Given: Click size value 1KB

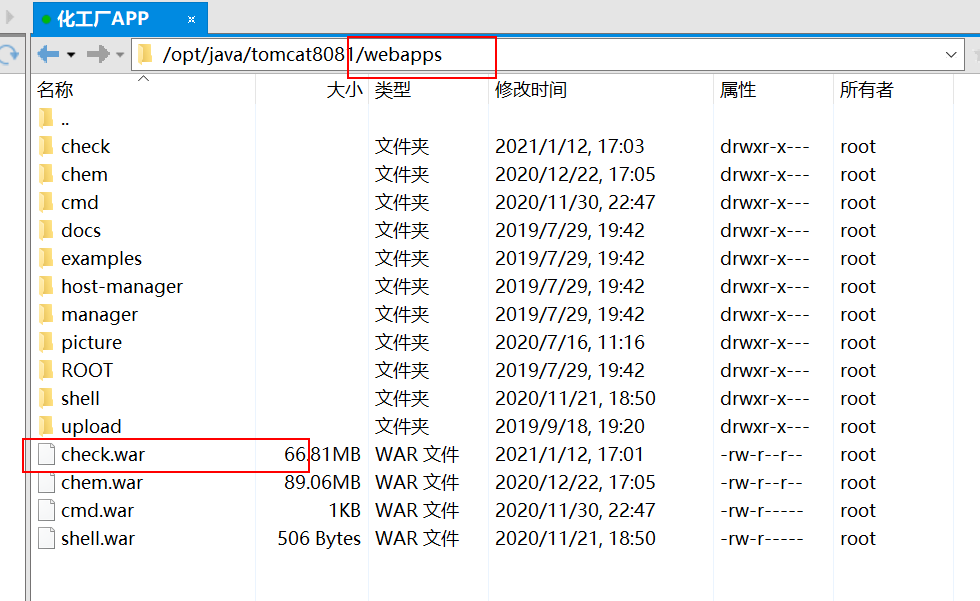Looking at the screenshot, I should click(345, 510).
